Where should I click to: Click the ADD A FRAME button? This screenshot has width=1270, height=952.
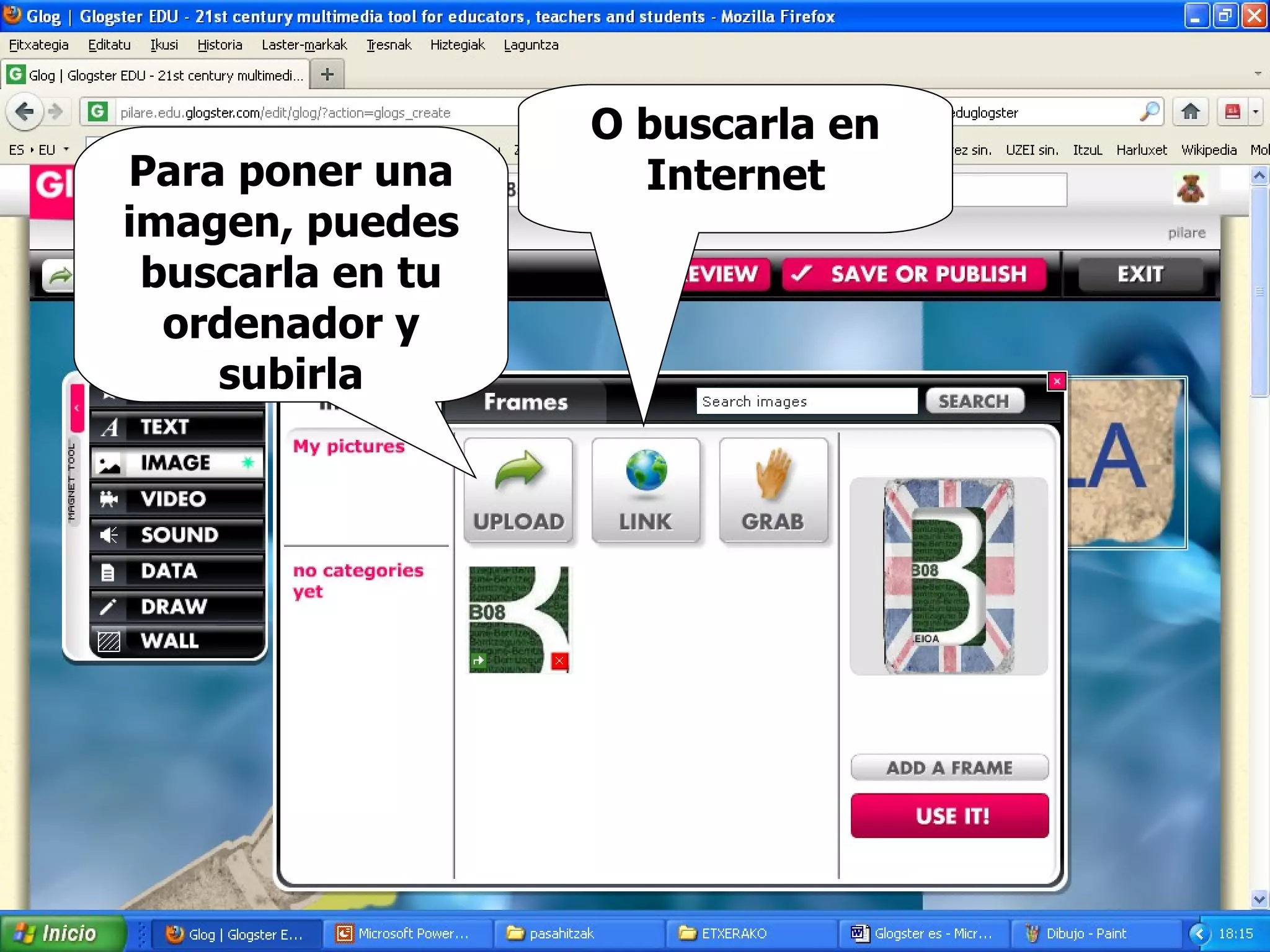pyautogui.click(x=949, y=767)
